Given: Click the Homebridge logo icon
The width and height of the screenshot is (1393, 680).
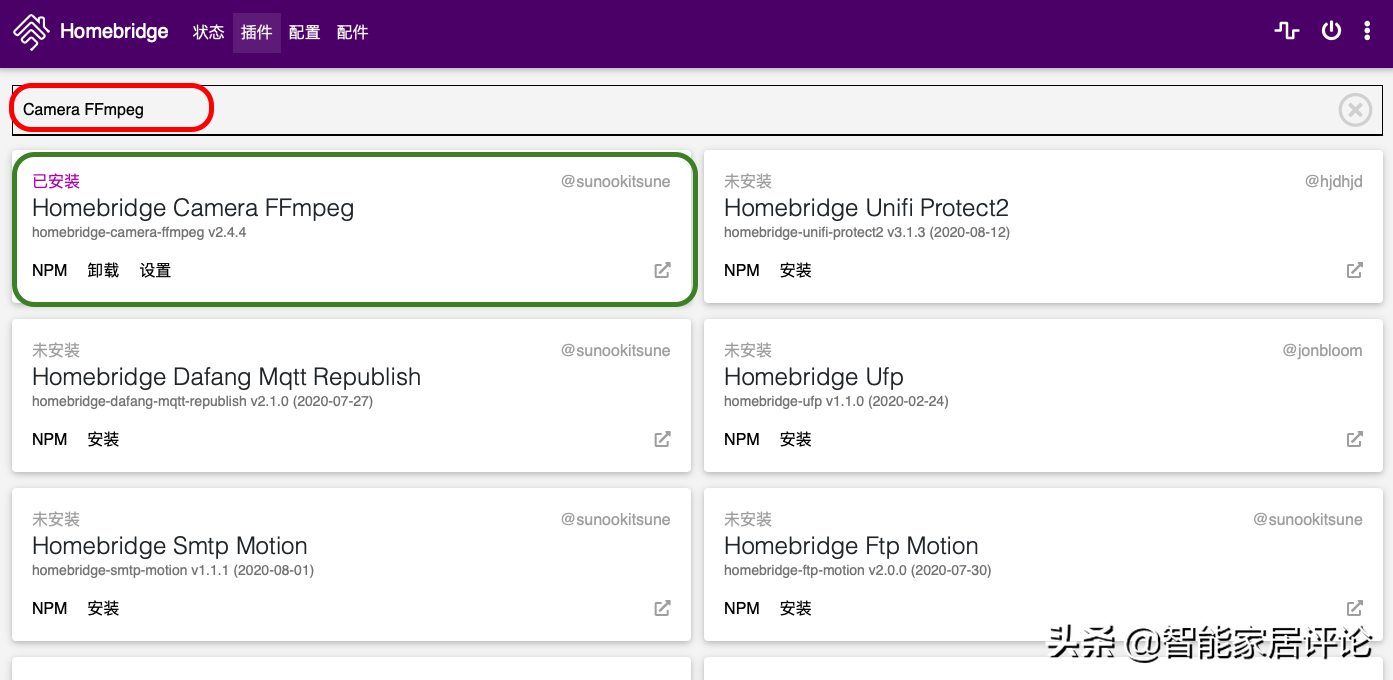Looking at the screenshot, I should click(x=31, y=32).
